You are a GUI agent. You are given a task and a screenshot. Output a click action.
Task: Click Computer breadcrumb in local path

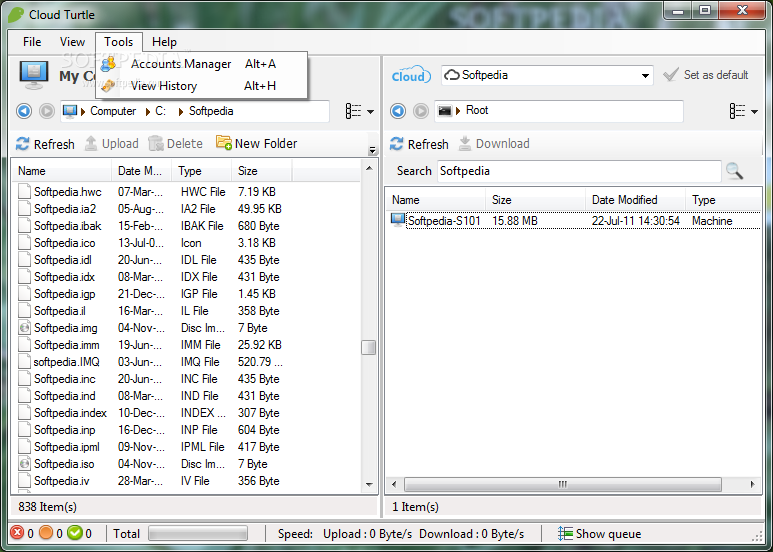(113, 111)
